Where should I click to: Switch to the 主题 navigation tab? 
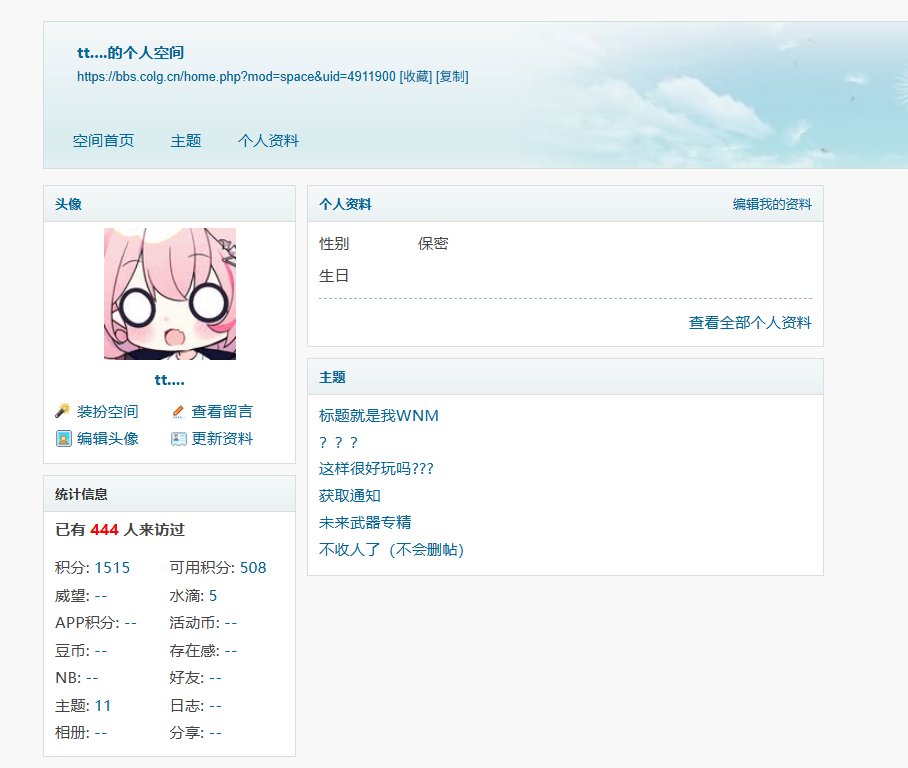point(186,141)
